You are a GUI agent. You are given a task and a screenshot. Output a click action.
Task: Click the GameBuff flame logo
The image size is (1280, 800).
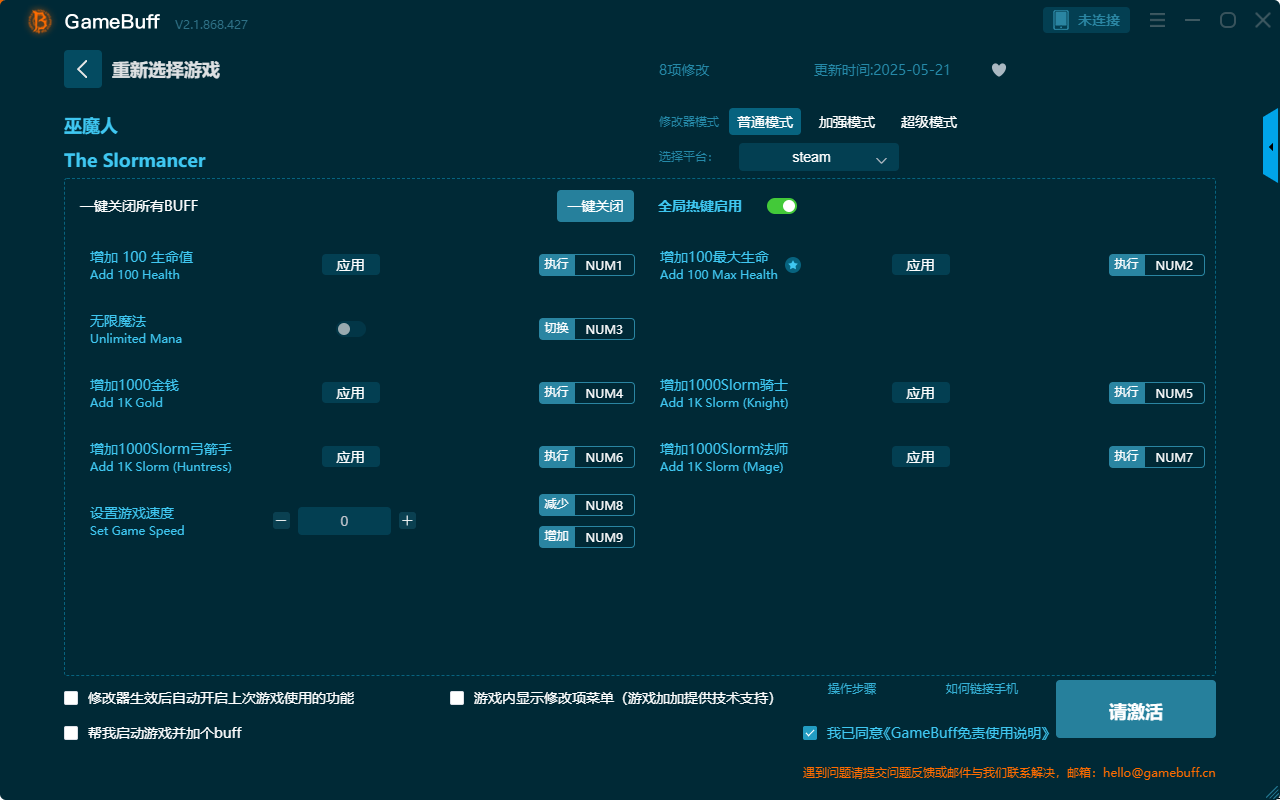click(38, 20)
